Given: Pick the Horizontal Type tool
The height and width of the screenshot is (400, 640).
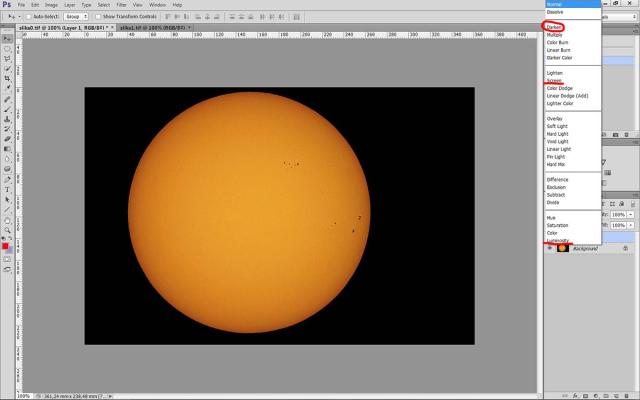Looking at the screenshot, I should click(x=6, y=190).
